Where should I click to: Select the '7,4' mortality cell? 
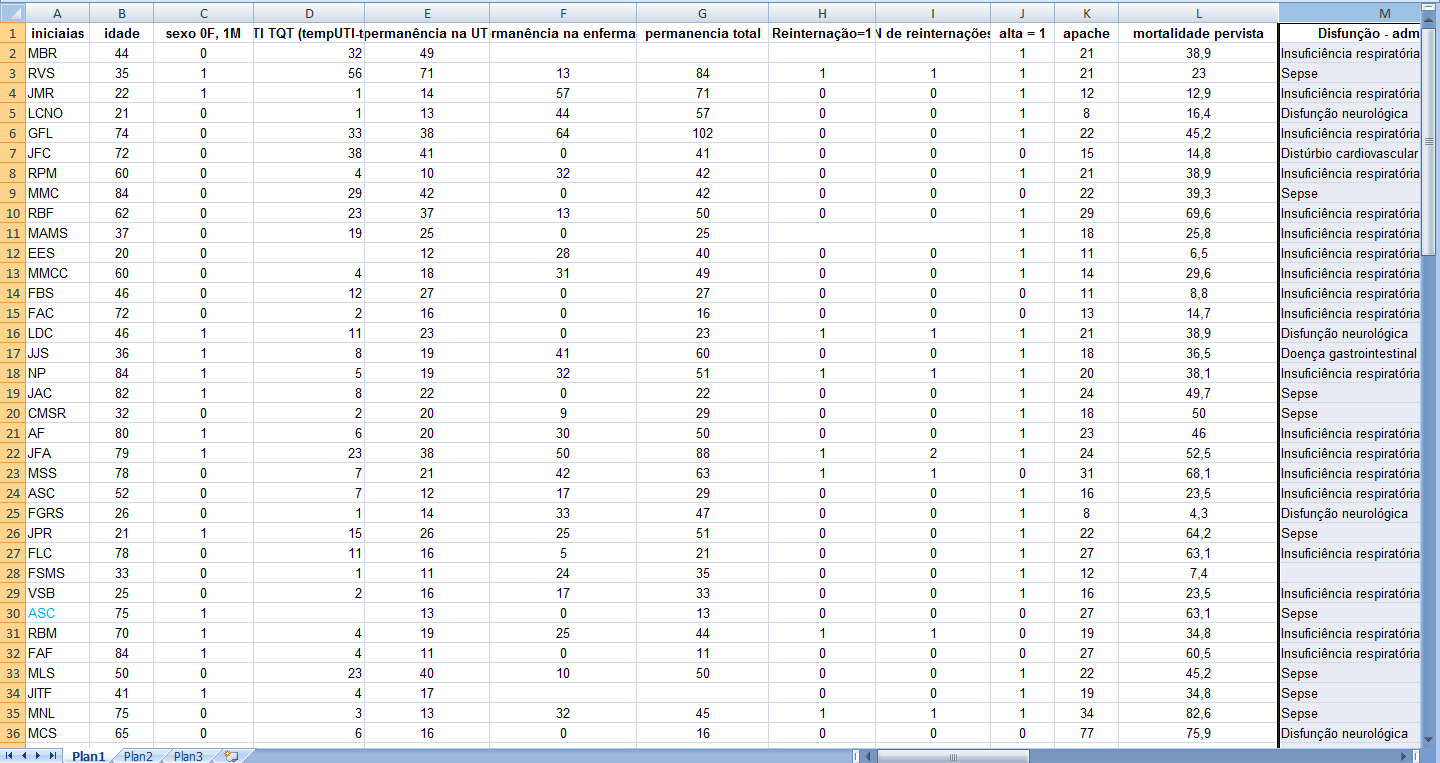pyautogui.click(x=1198, y=573)
